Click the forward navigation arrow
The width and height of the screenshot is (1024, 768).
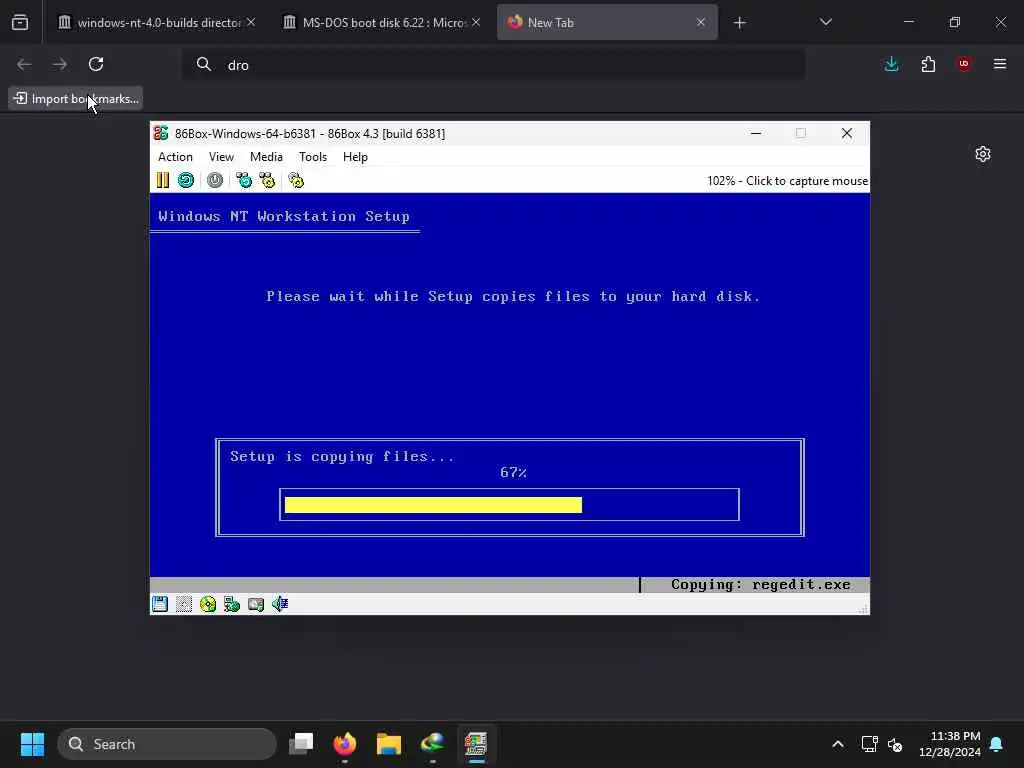coord(60,64)
